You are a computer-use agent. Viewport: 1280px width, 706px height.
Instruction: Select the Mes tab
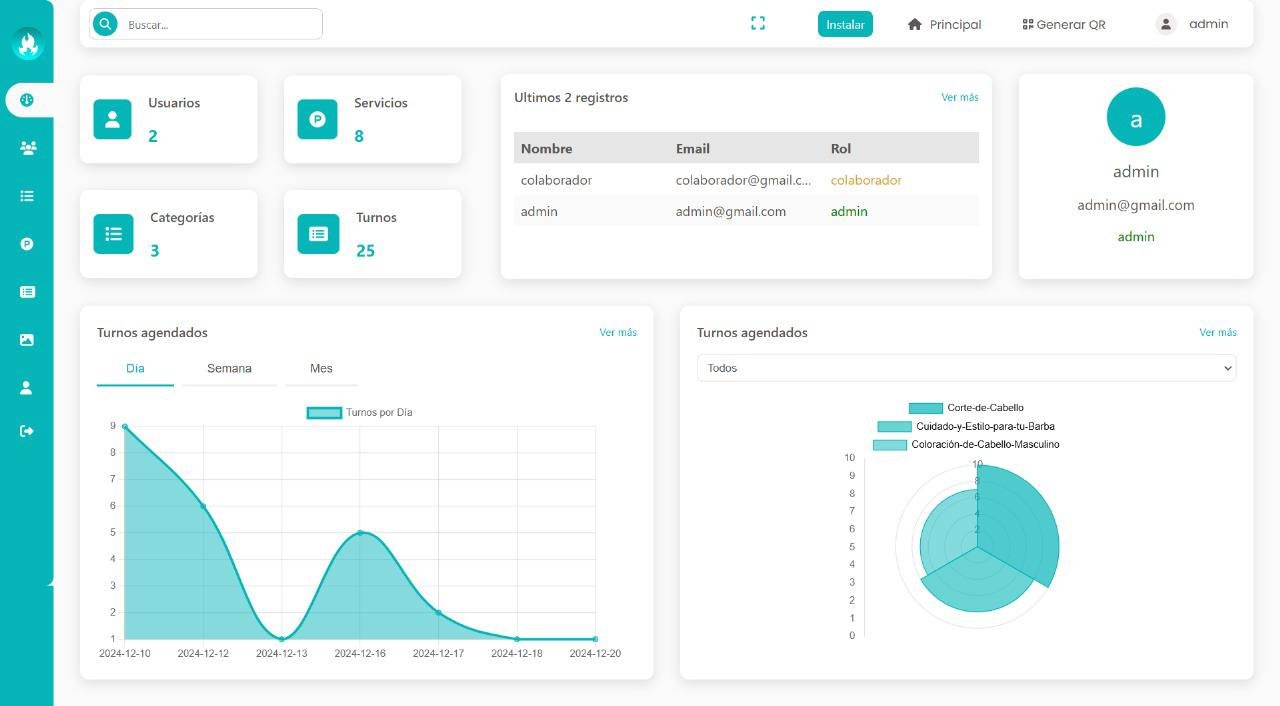pyautogui.click(x=321, y=368)
